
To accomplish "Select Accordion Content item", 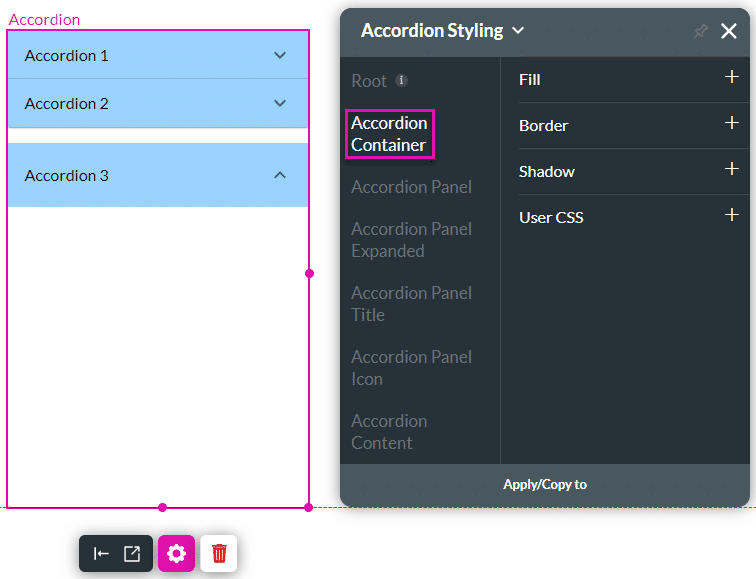I will pyautogui.click(x=389, y=432).
